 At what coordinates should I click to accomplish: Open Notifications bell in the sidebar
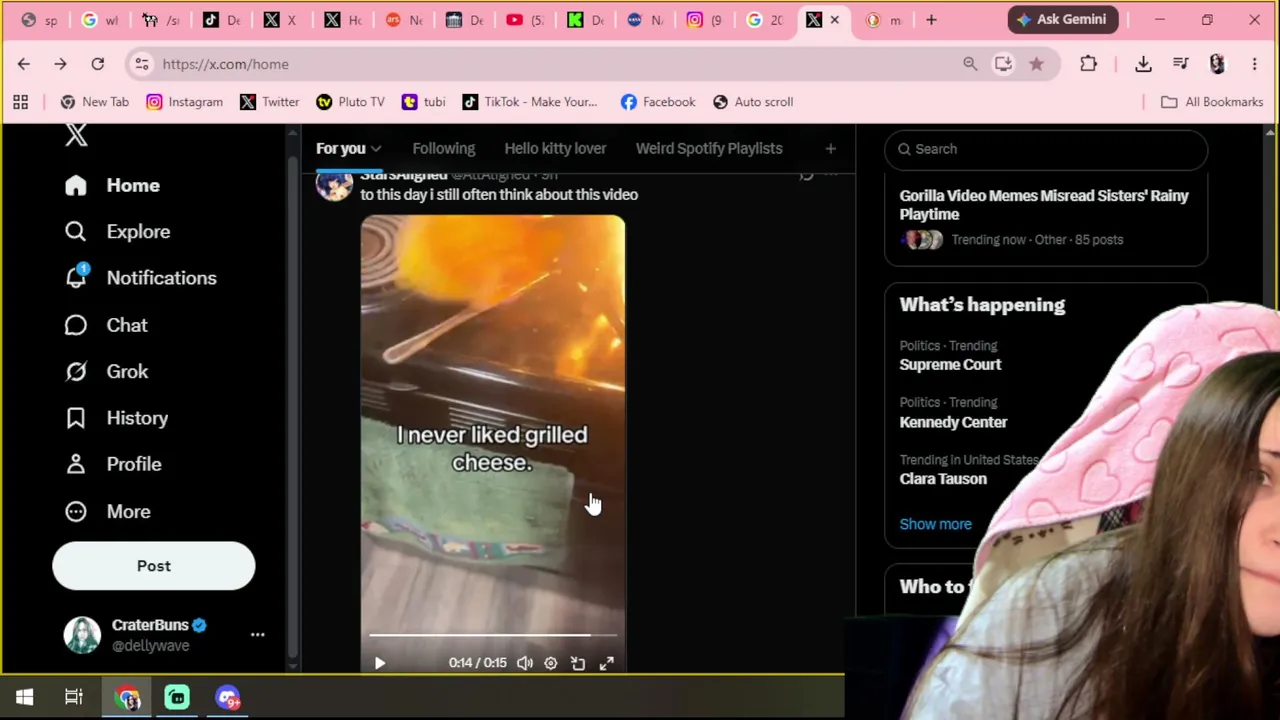pos(76,277)
